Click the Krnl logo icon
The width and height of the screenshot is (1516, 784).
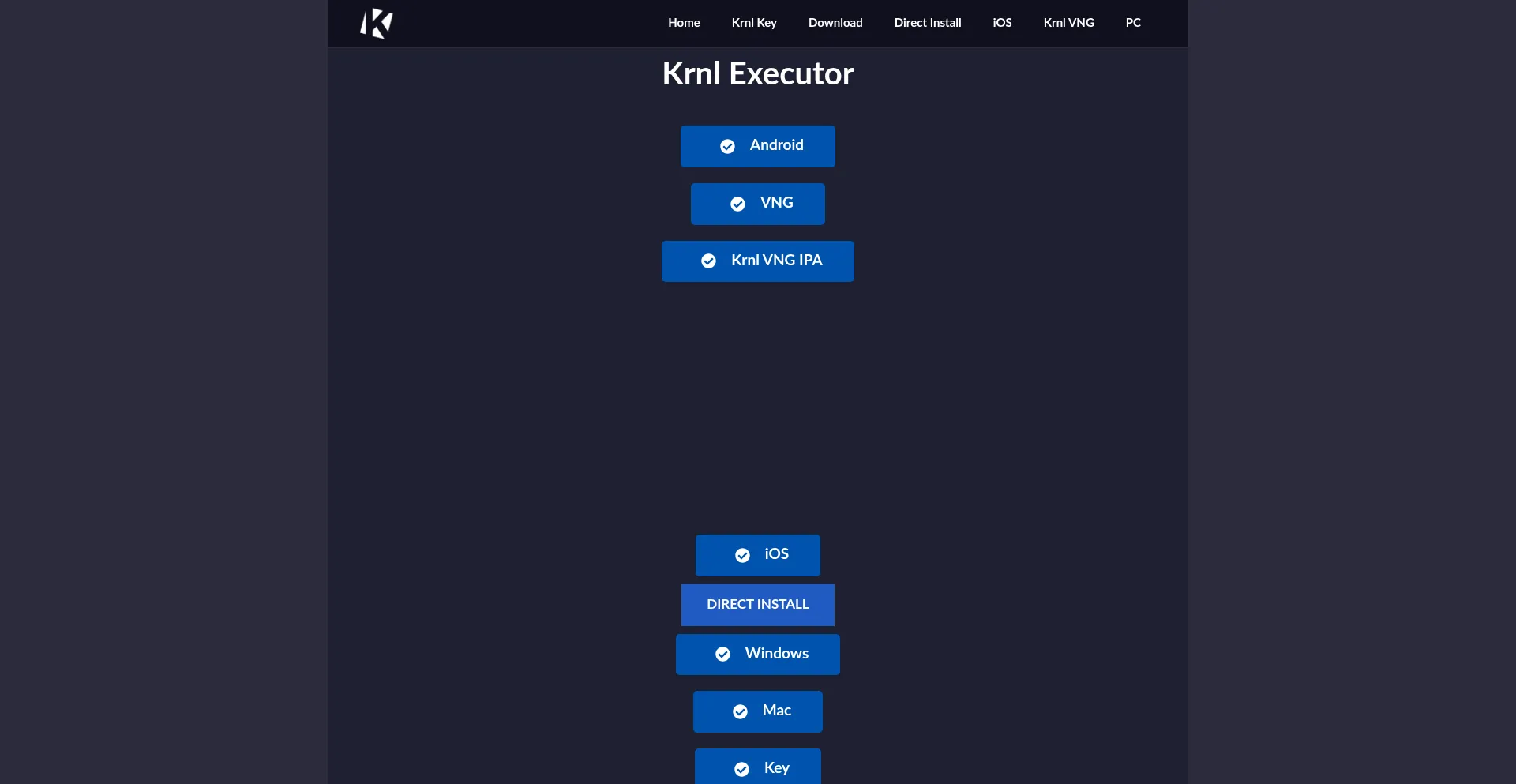[x=375, y=23]
